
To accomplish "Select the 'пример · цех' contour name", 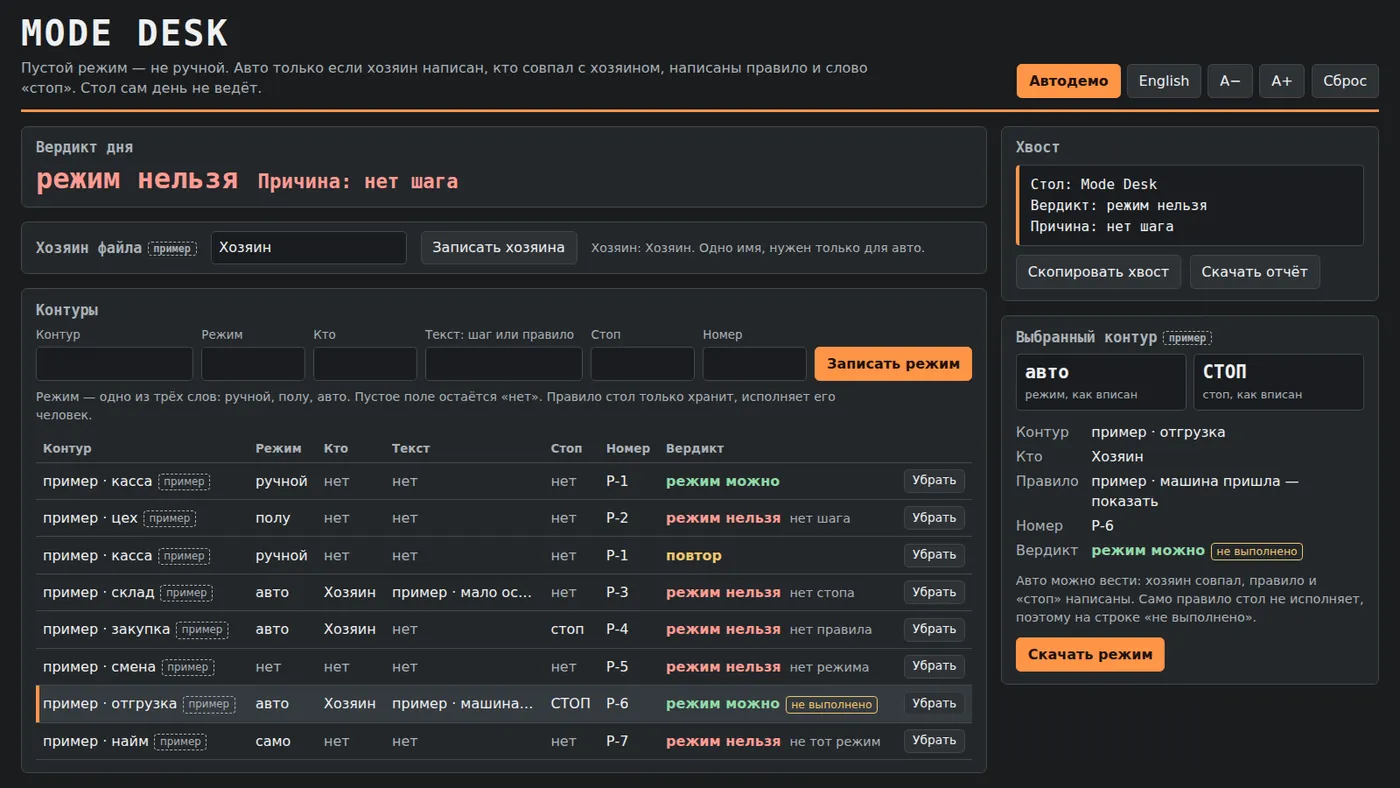I will [x=90, y=518].
